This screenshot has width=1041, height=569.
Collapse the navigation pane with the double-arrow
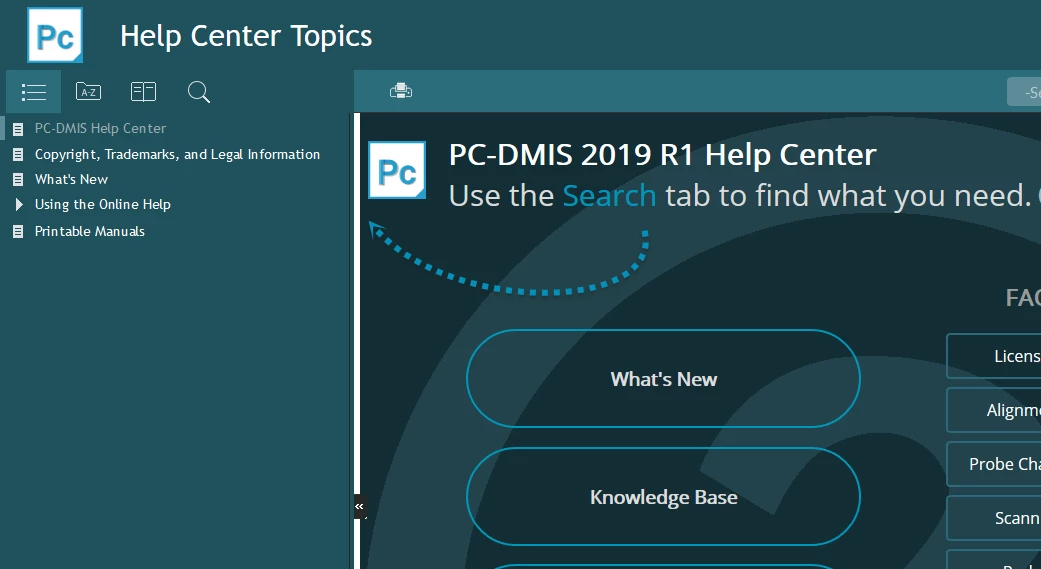tap(359, 507)
